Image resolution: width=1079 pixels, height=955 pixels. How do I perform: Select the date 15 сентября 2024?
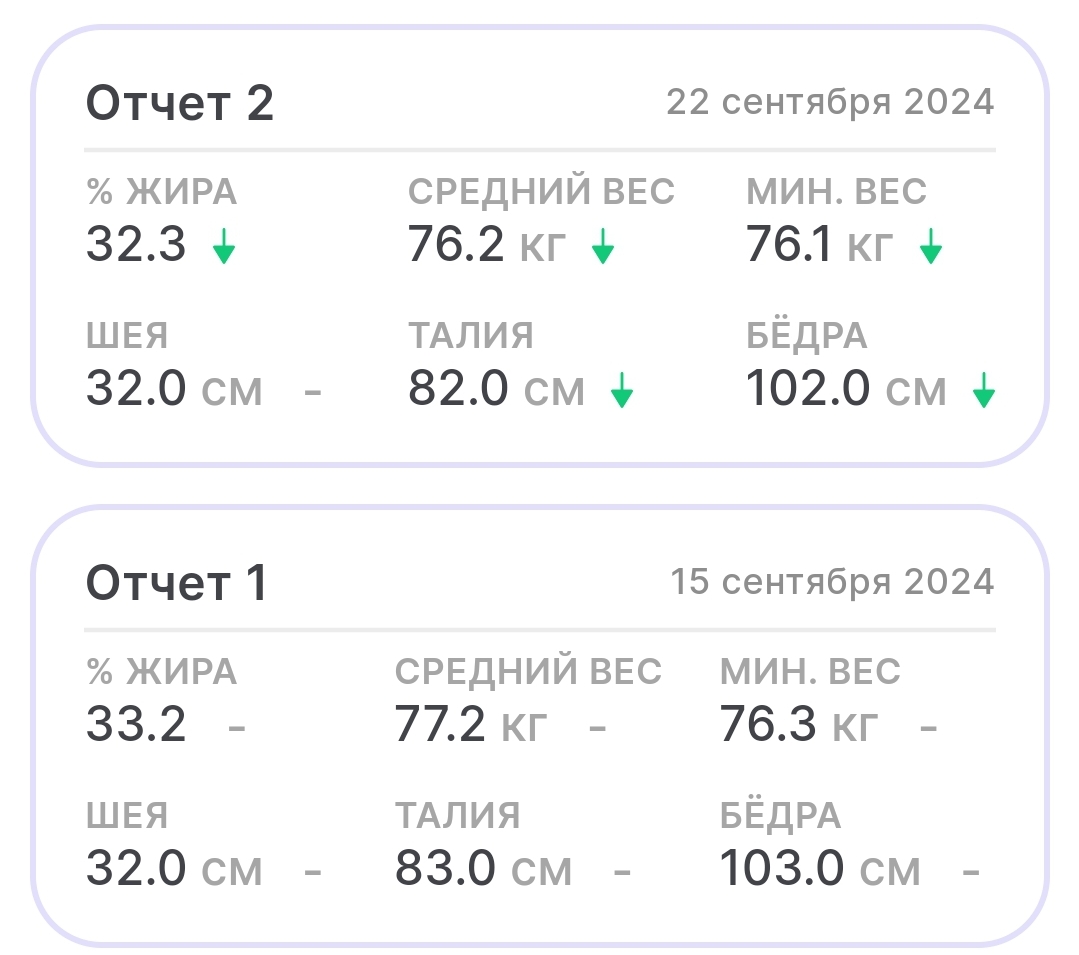coord(832,582)
